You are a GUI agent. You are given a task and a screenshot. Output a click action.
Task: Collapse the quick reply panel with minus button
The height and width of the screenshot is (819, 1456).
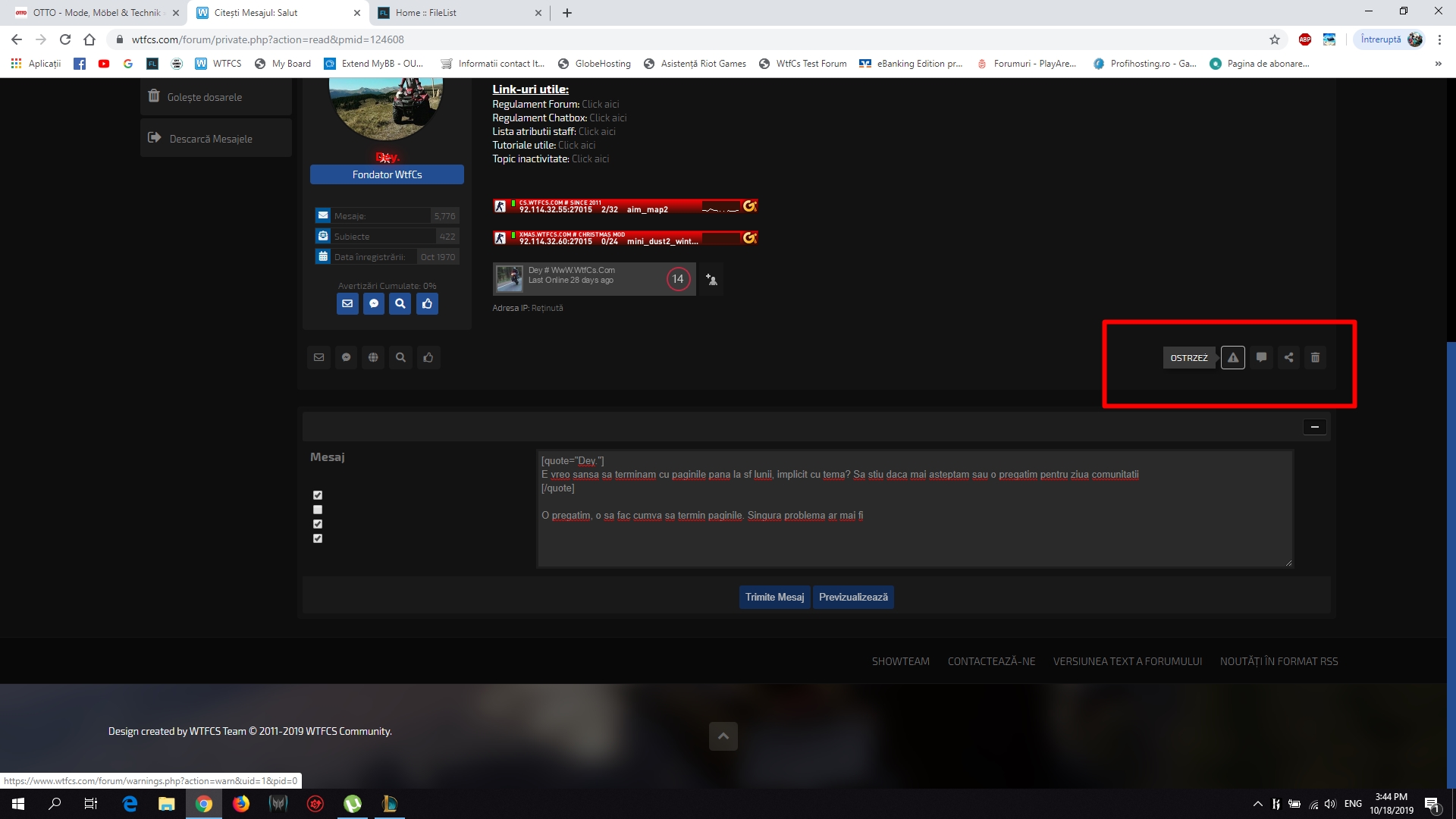(x=1315, y=427)
